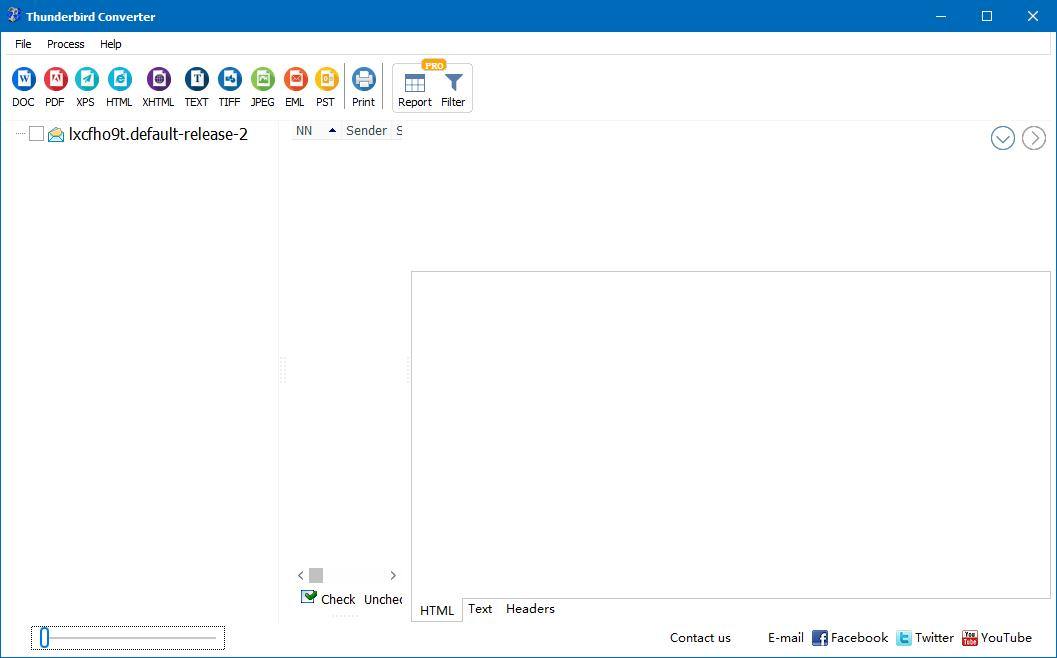Open the Process menu
This screenshot has height=658, width=1057.
coord(65,44)
